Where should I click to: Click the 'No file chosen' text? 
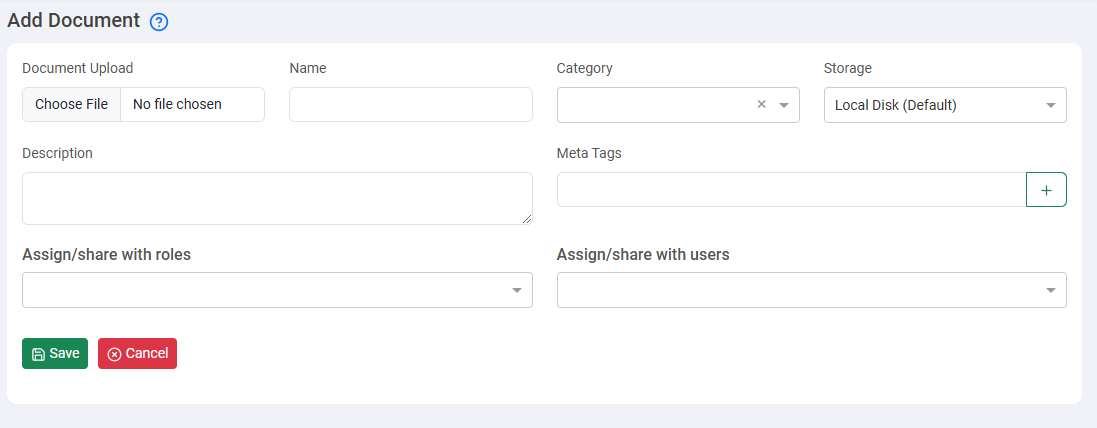177,105
